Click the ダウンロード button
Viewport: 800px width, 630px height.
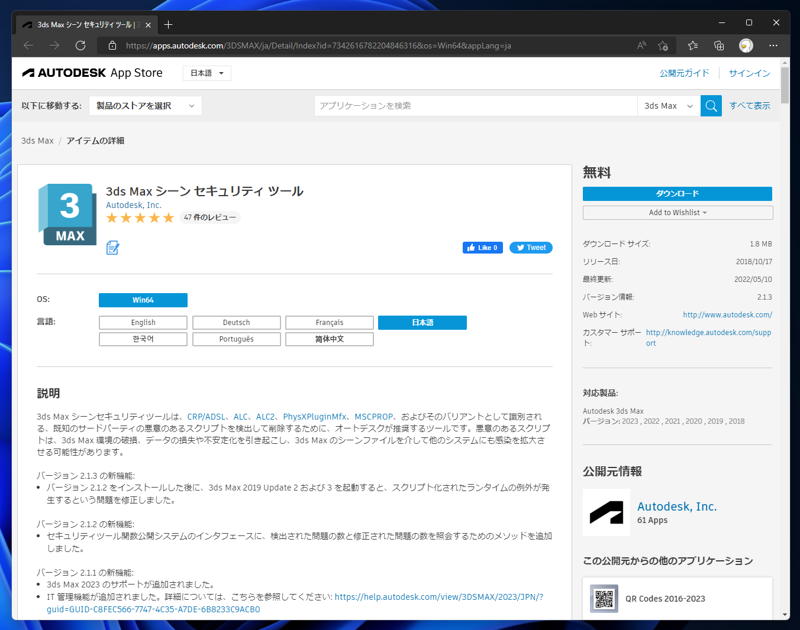tap(677, 194)
